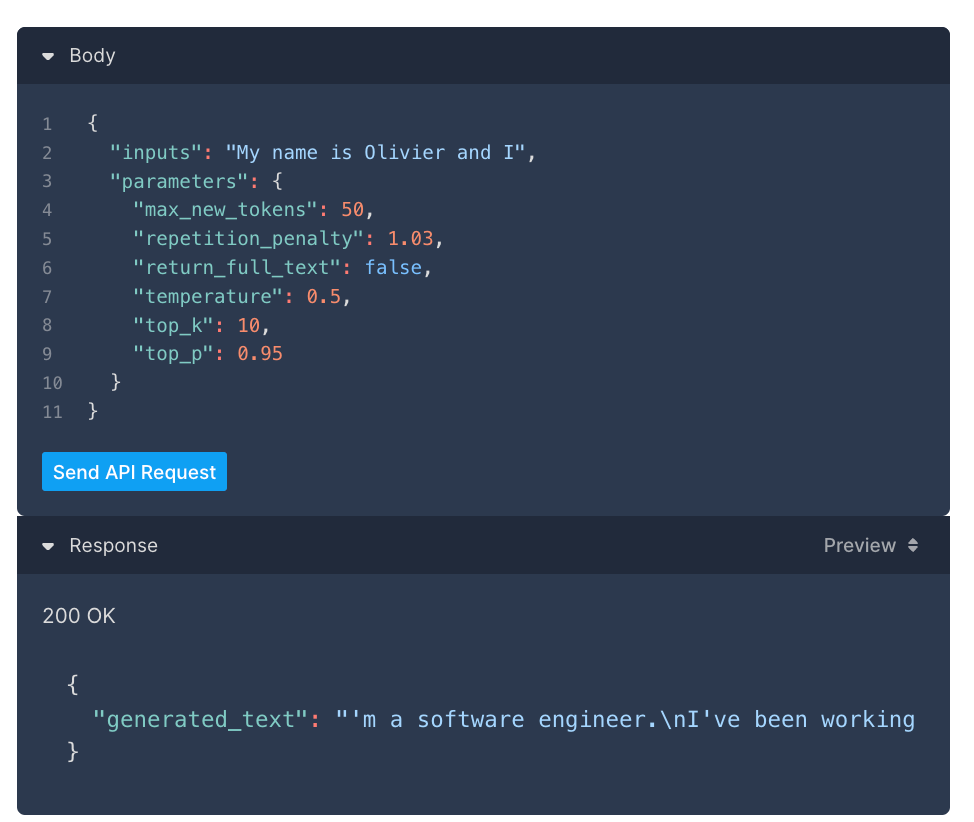
Task: Click line number 11 in the gutter
Action: (52, 412)
